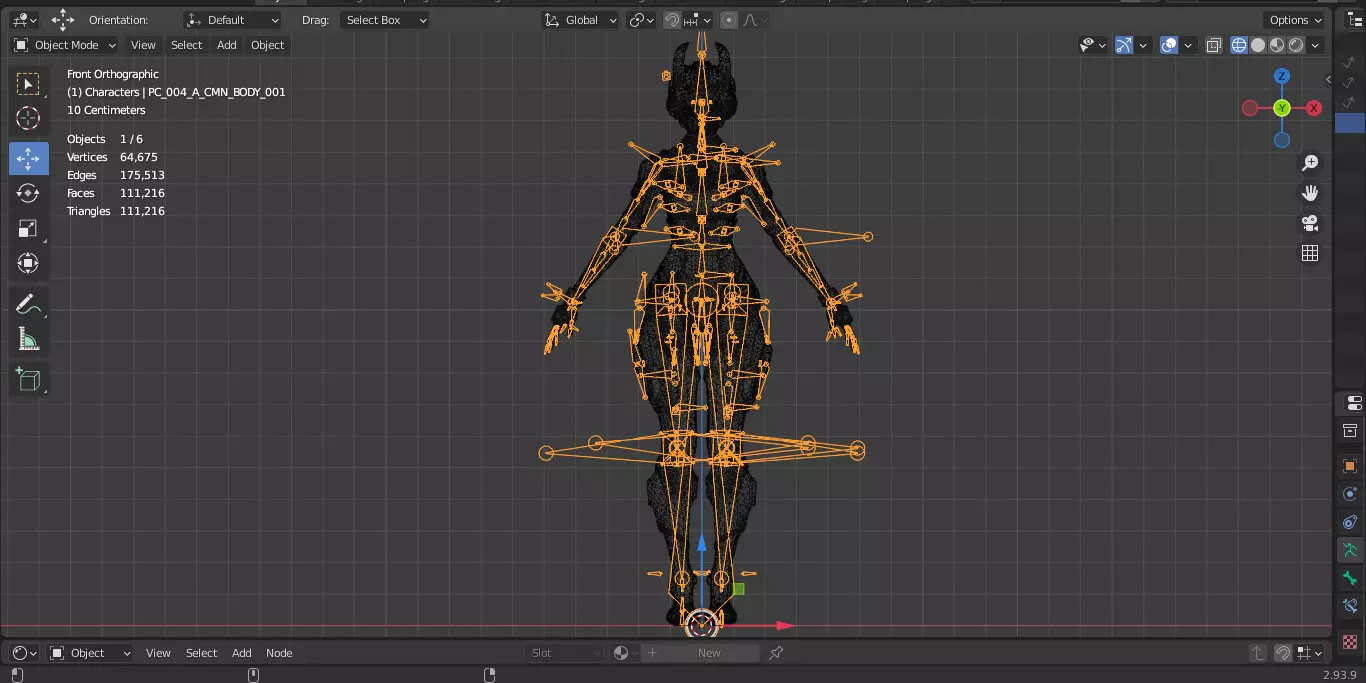The image size is (1366, 683).
Task: Open the pivot point dropdown
Action: click(x=641, y=20)
